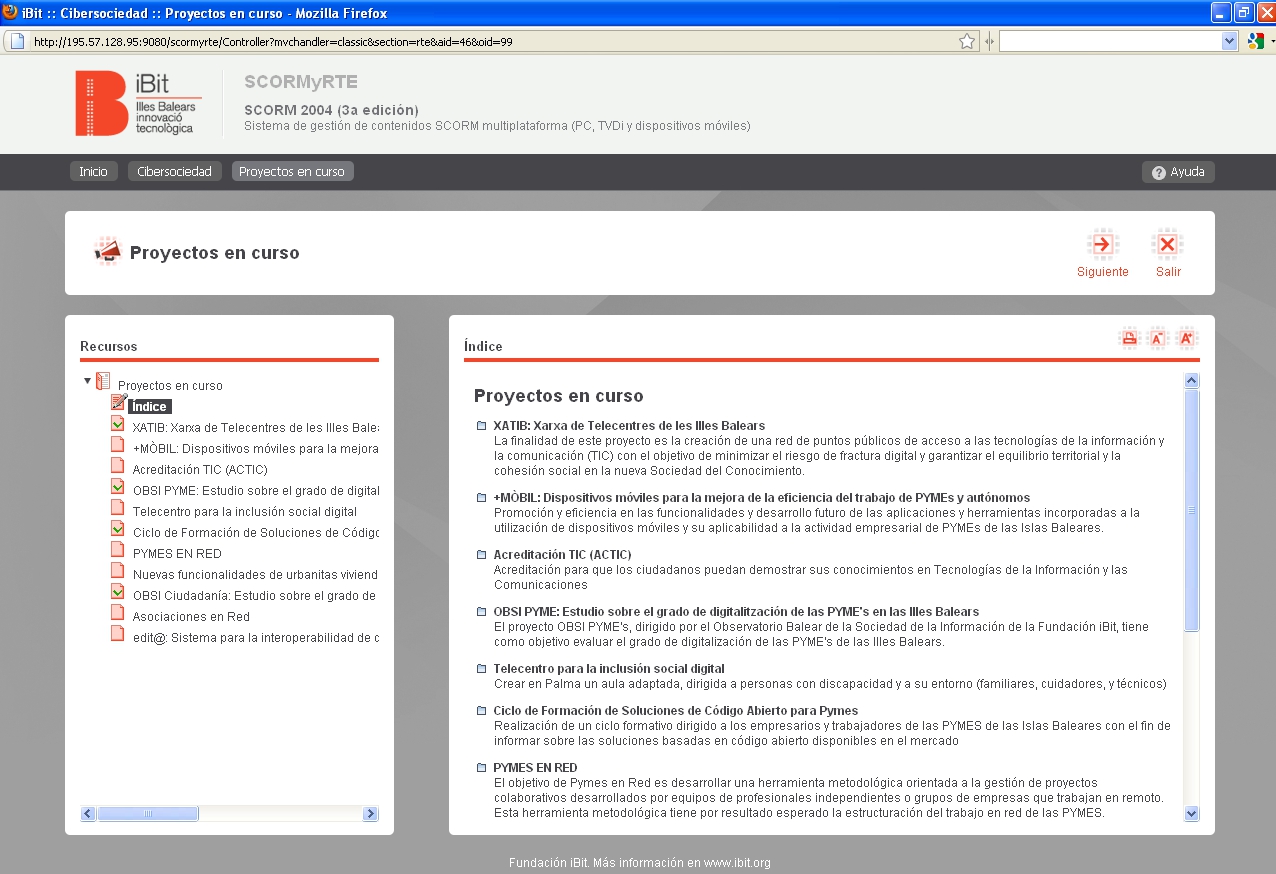Image resolution: width=1276 pixels, height=874 pixels.
Task: Click the checked page icon beside XATIB in Recursos
Action: tap(118, 424)
